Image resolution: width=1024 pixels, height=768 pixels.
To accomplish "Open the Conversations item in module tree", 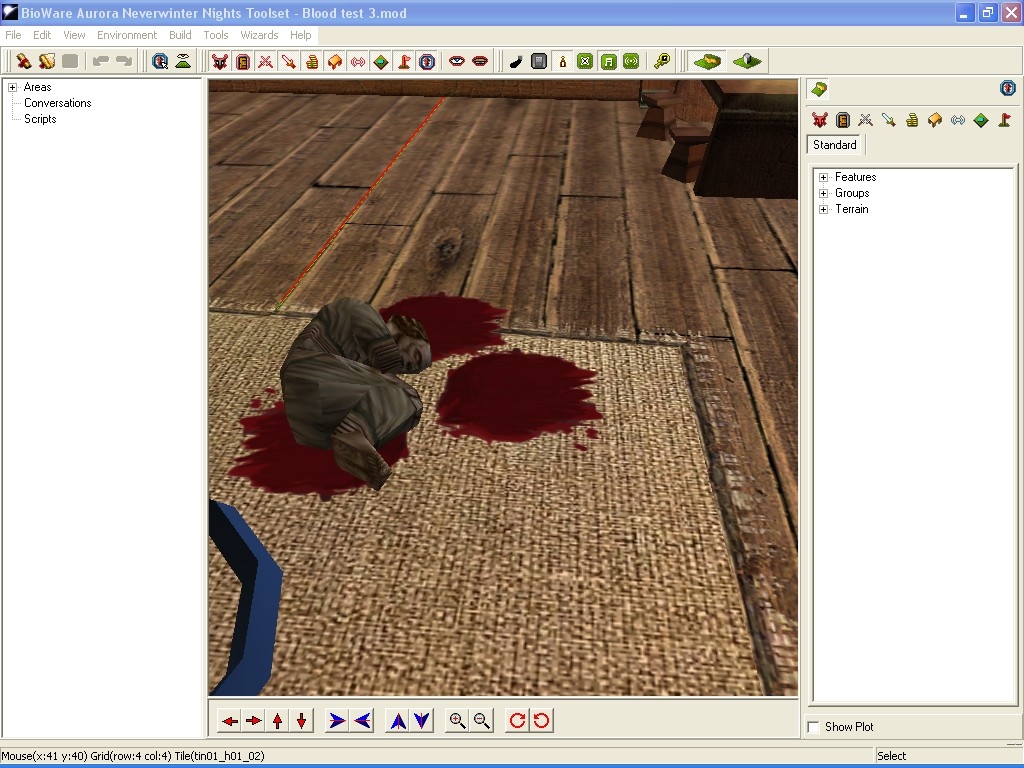I will 57,103.
